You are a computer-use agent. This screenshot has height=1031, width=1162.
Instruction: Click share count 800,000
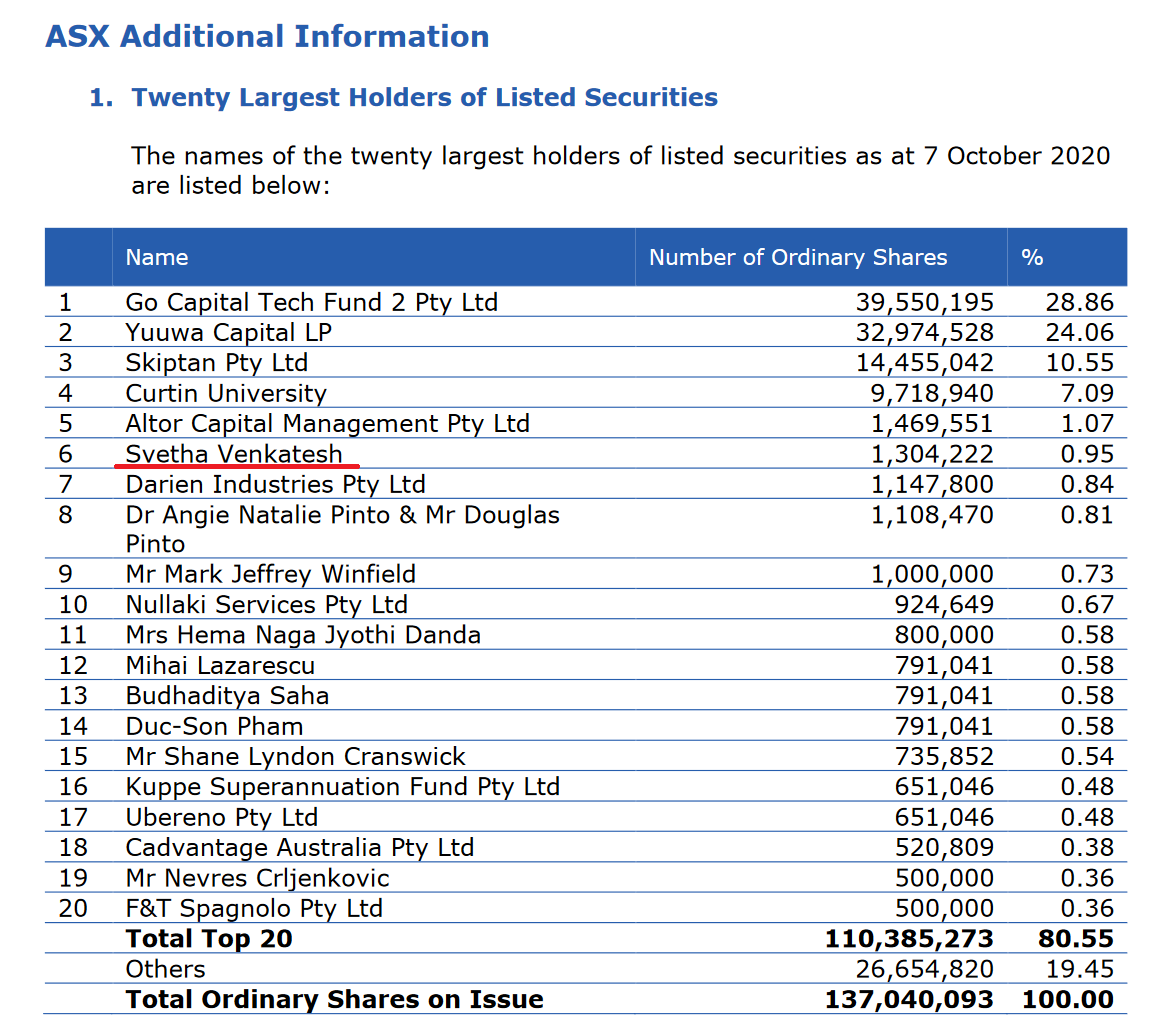coord(944,635)
